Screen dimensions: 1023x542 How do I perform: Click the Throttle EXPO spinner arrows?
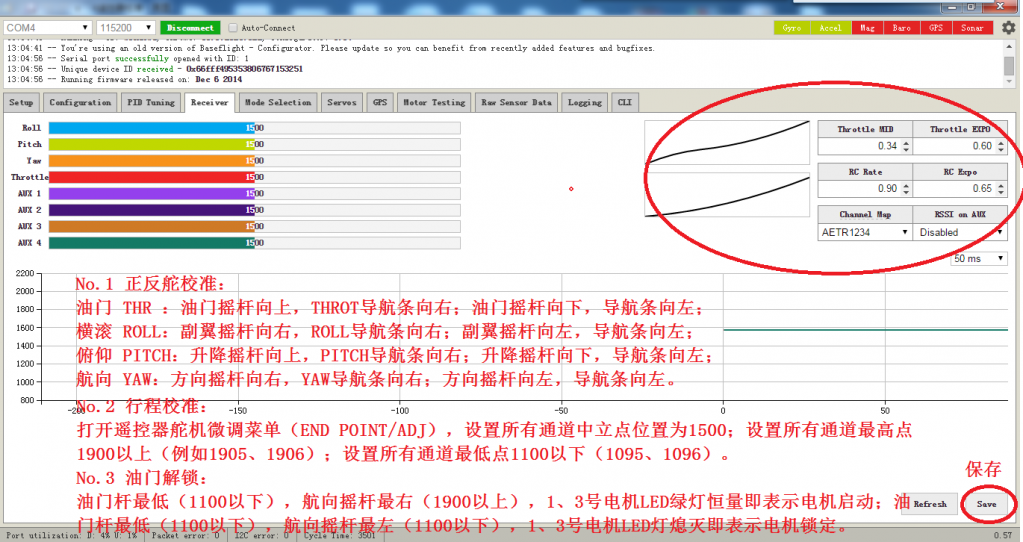[1001, 146]
